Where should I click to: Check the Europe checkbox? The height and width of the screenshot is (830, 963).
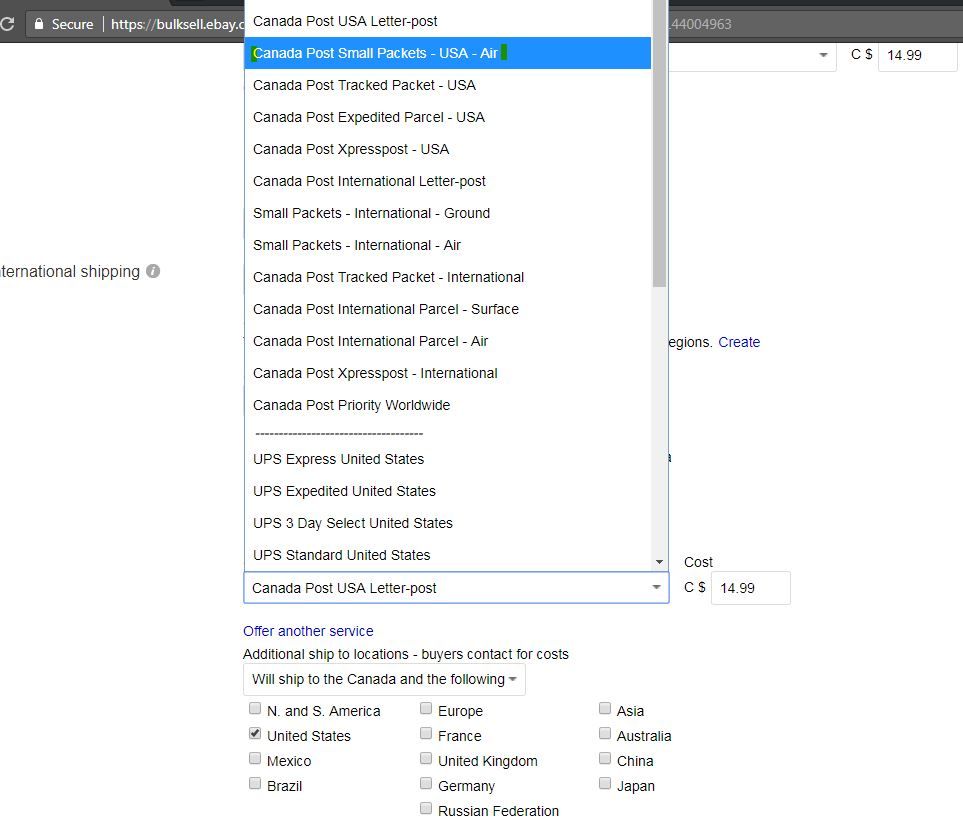click(x=426, y=708)
